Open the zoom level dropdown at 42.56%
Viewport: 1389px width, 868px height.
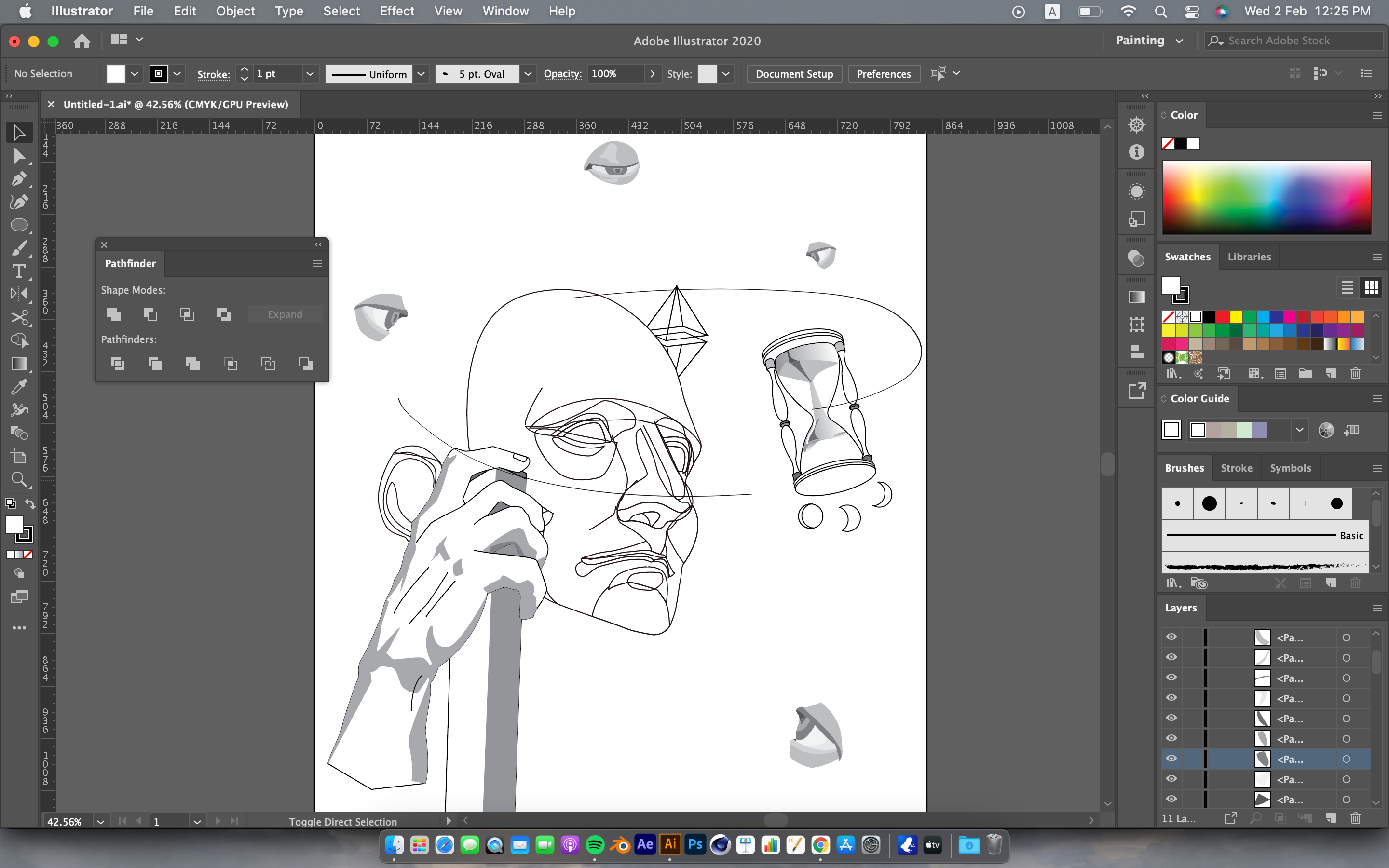(100, 822)
